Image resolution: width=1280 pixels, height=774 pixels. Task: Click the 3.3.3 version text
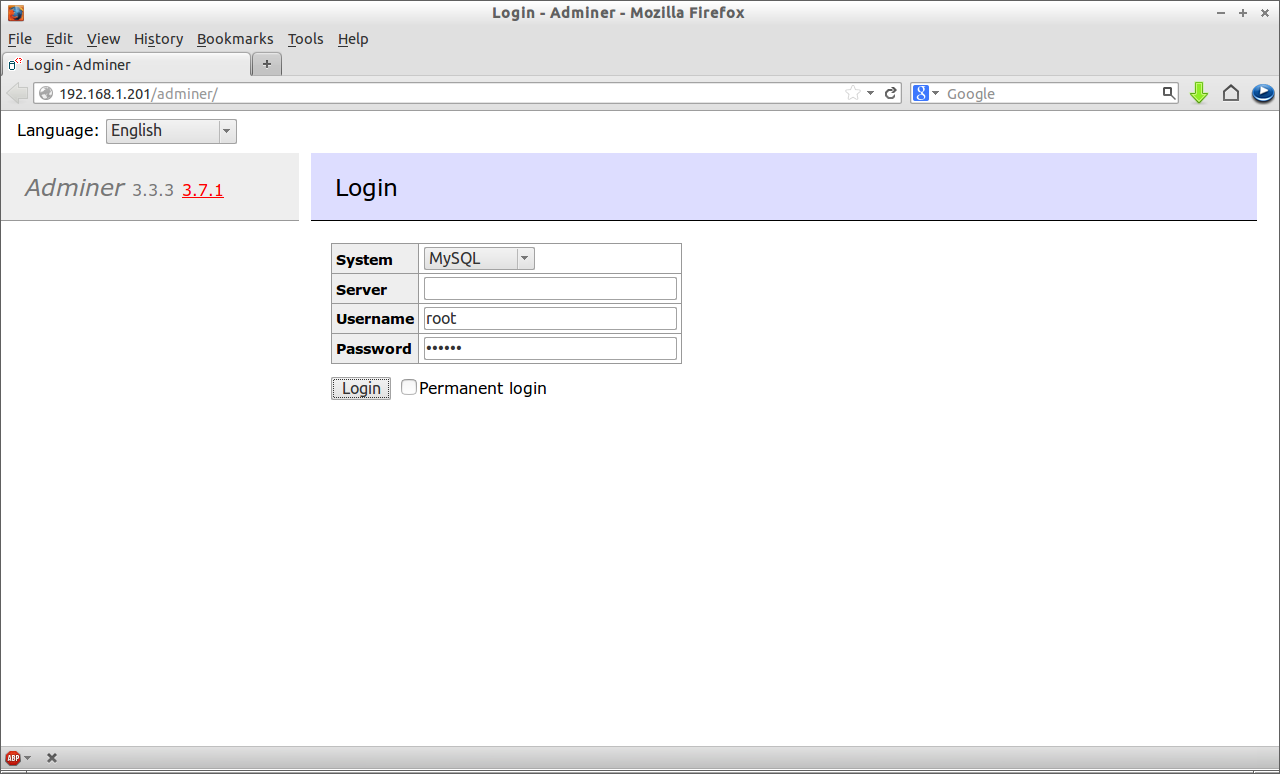153,190
